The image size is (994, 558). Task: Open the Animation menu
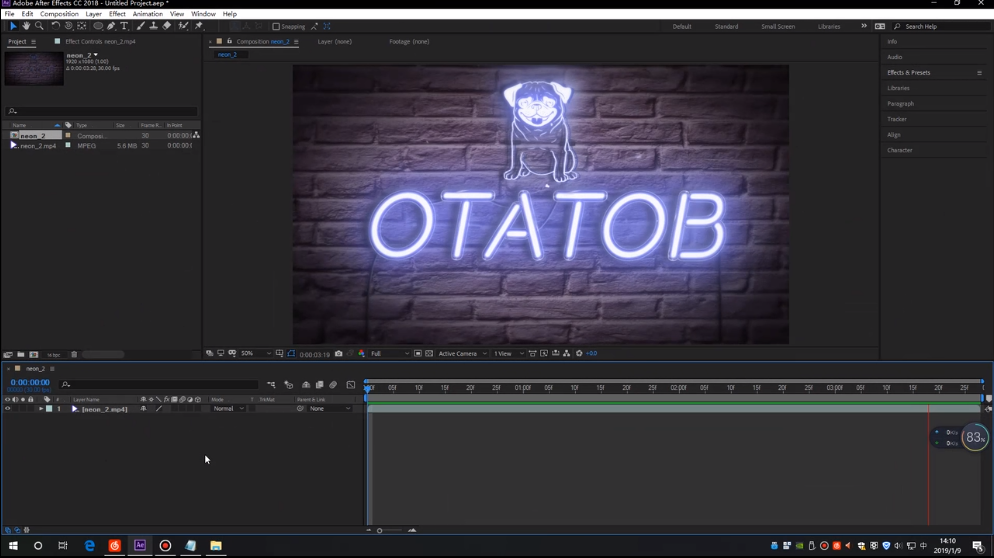click(x=147, y=14)
